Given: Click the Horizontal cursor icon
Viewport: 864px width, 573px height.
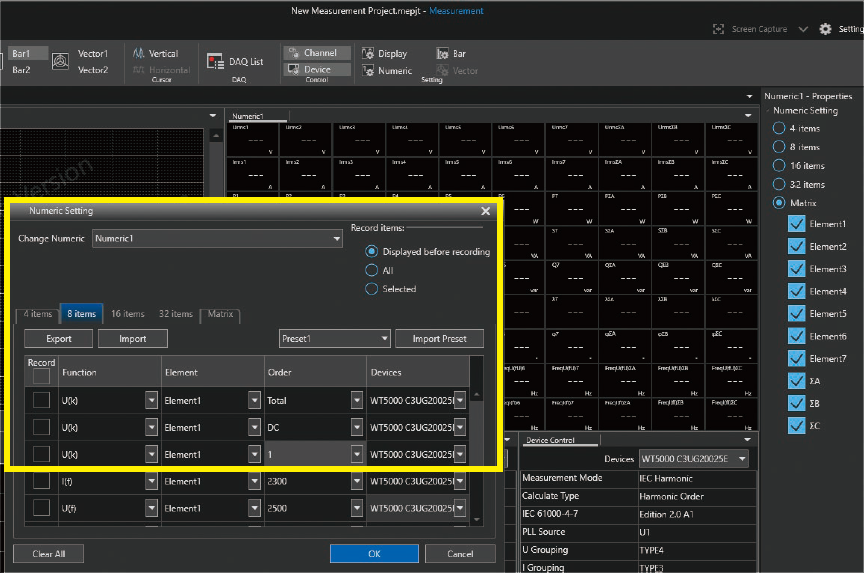Looking at the screenshot, I should pyautogui.click(x=138, y=70).
